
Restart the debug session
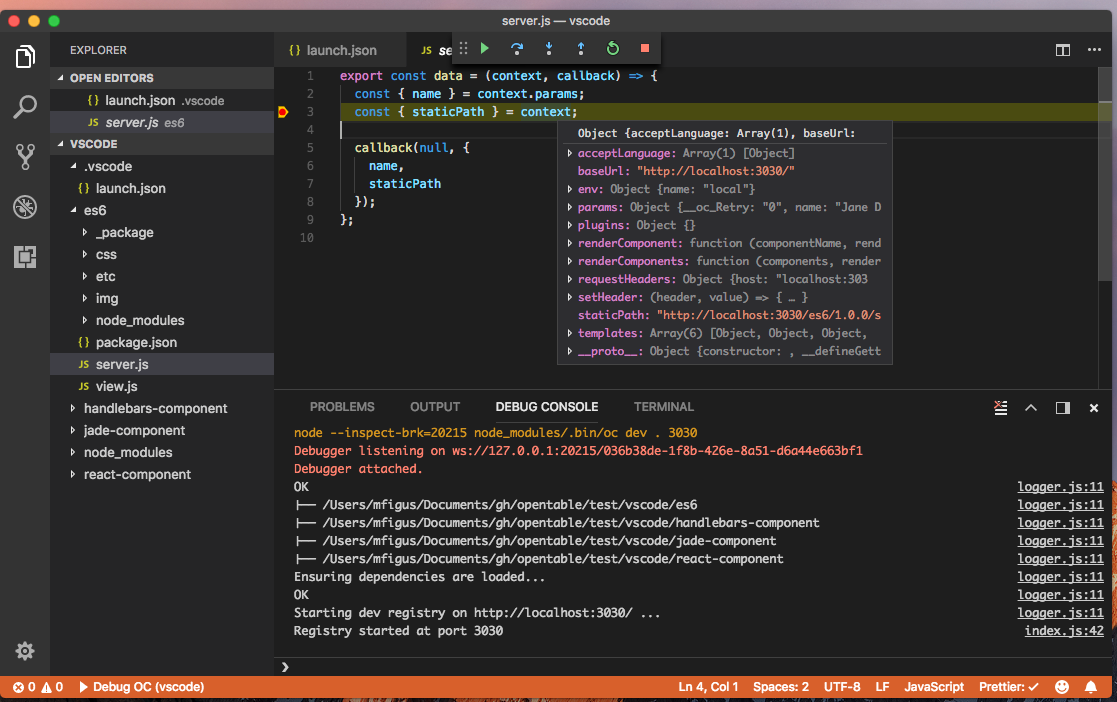point(613,48)
